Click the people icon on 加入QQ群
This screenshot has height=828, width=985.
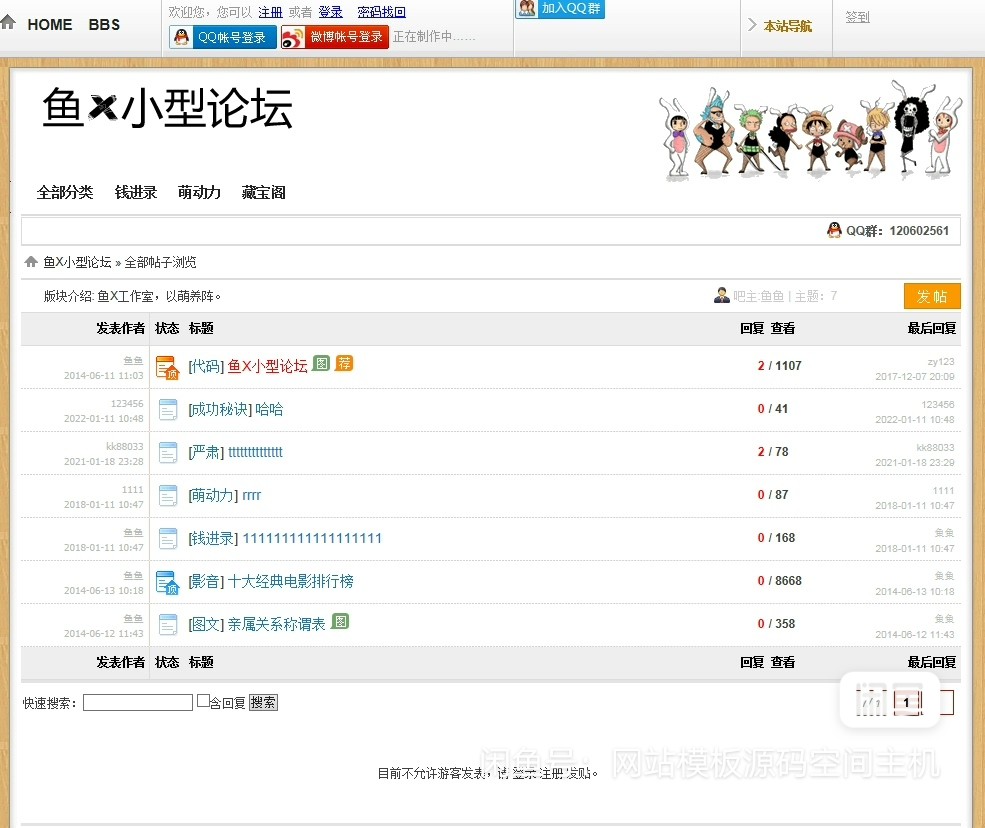527,8
